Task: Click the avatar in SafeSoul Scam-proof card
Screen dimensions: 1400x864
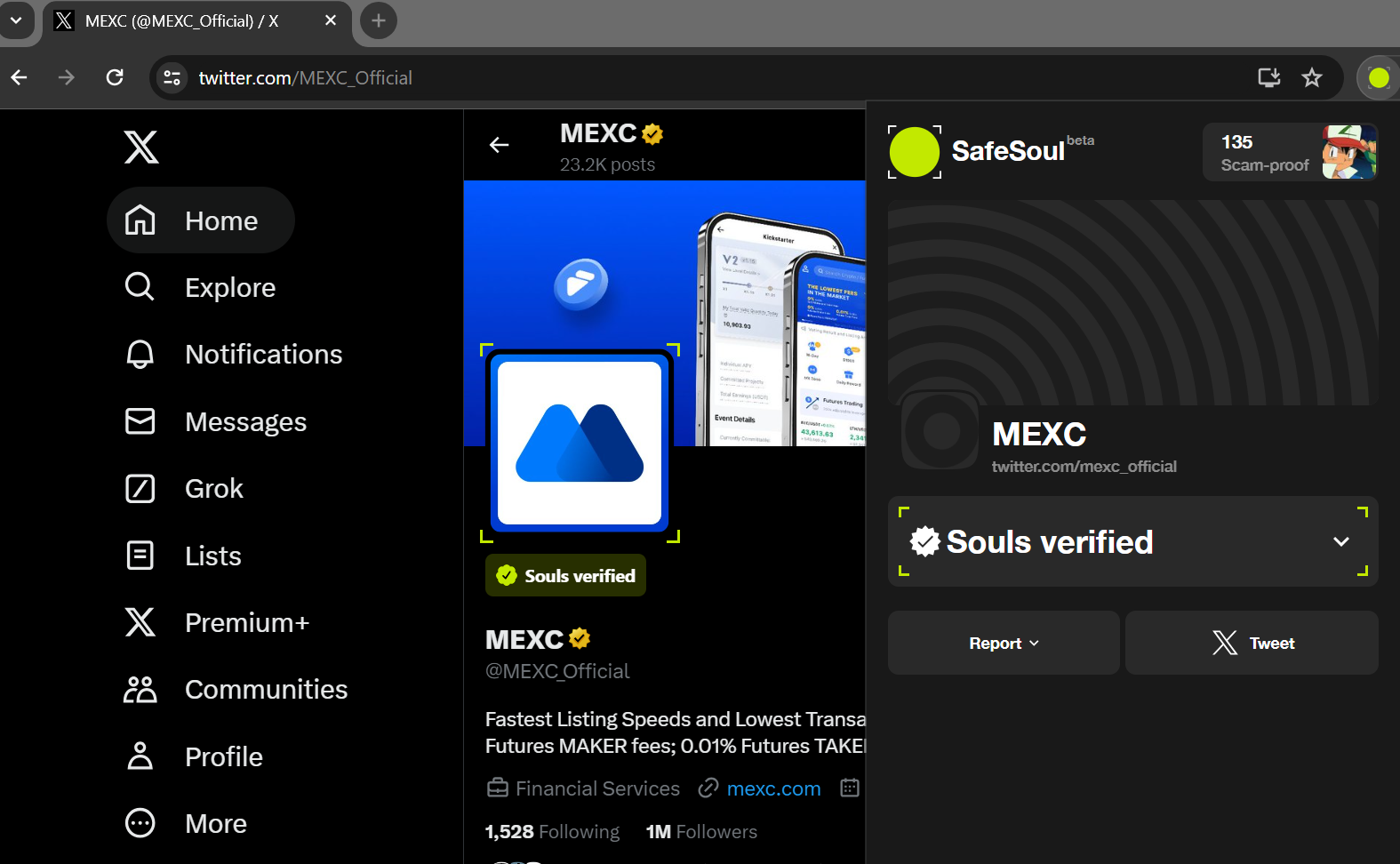Action: coord(1349,152)
